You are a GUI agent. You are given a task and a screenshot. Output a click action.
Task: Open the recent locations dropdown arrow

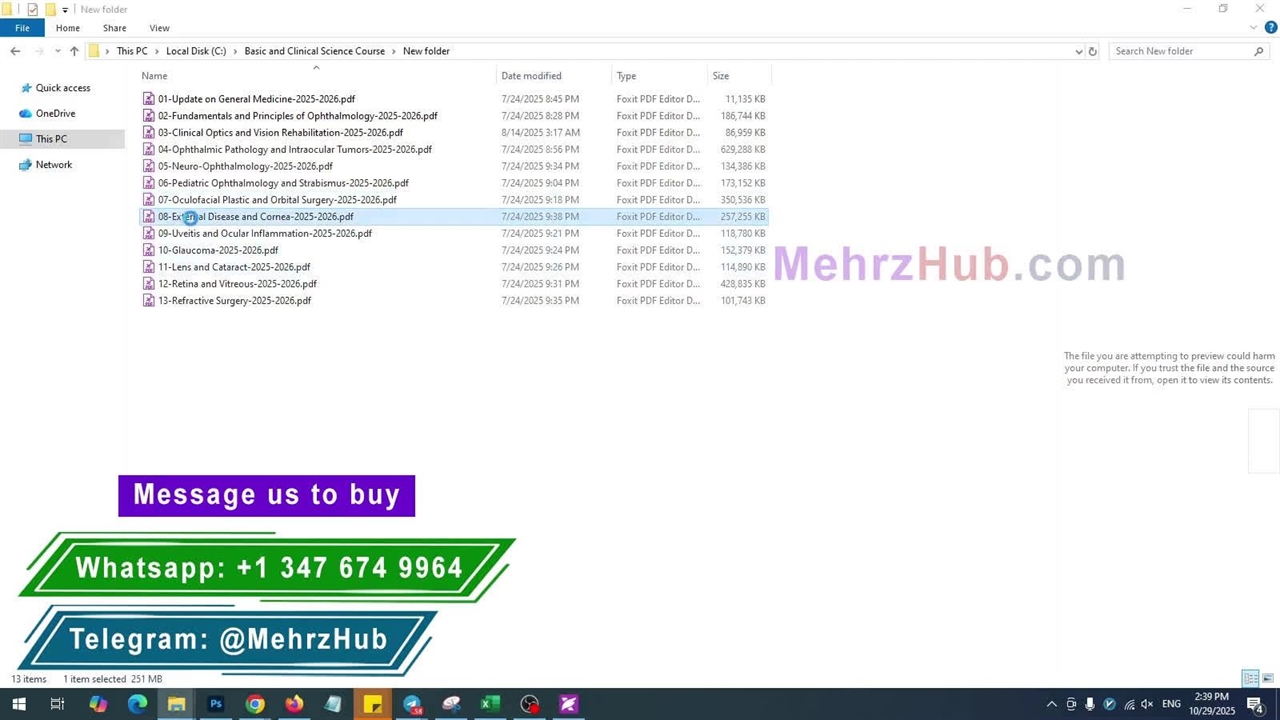tap(57, 51)
